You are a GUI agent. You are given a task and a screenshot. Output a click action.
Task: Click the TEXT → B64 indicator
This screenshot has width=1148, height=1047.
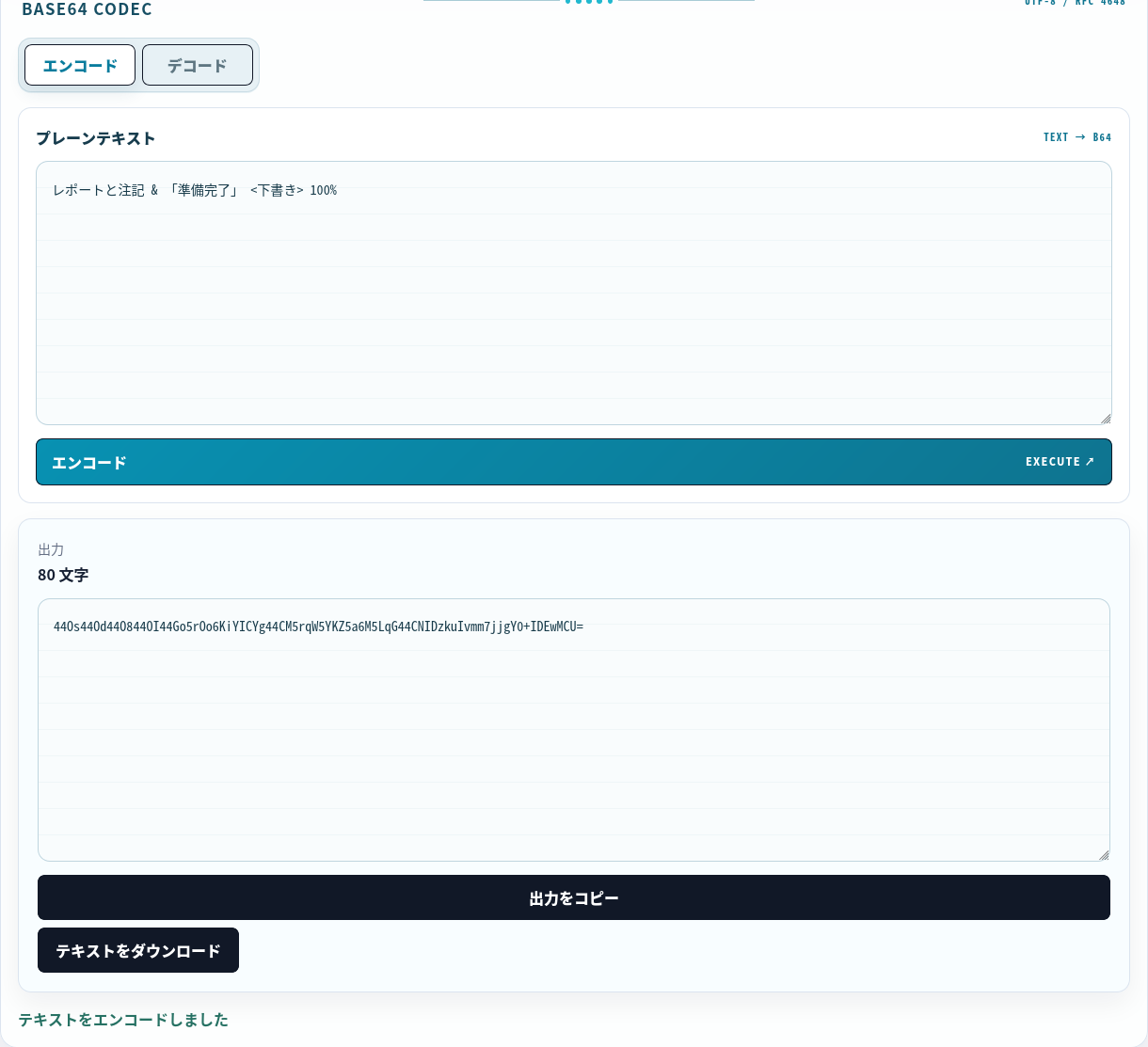1077,137
